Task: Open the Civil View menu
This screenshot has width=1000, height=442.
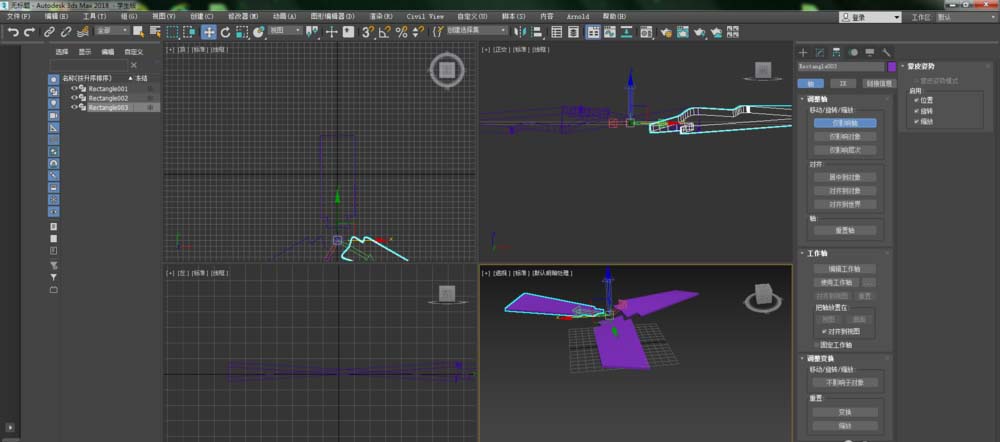Action: [x=425, y=17]
